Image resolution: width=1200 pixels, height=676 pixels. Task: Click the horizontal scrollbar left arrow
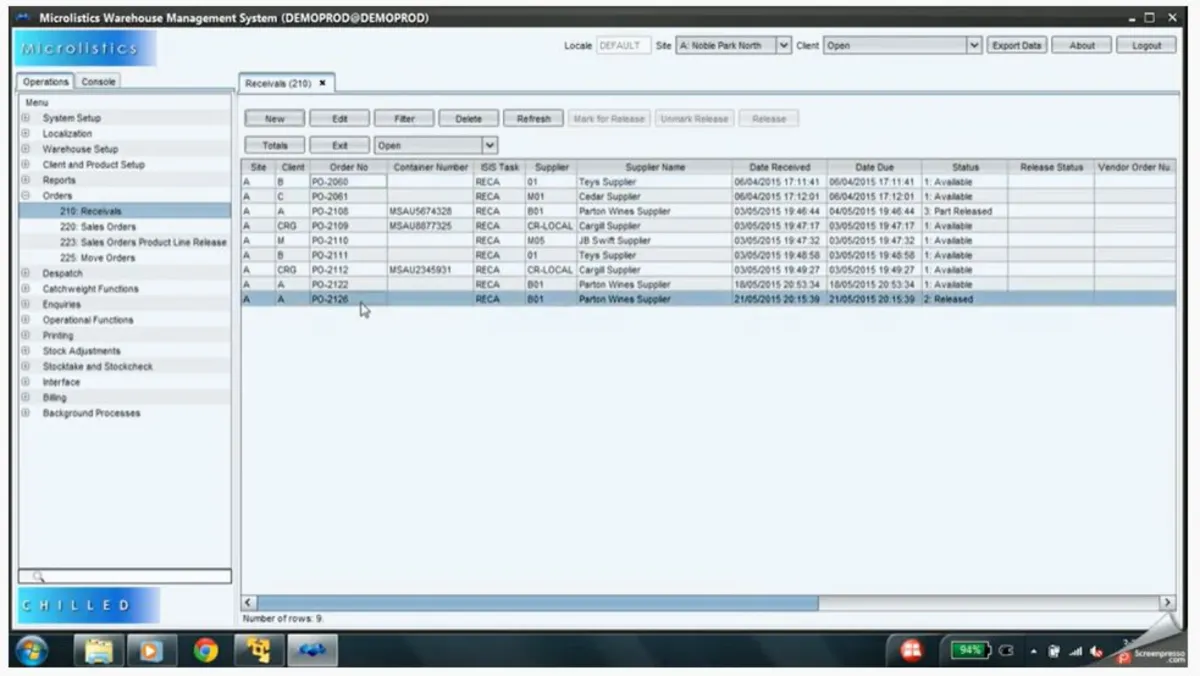[x=249, y=603]
